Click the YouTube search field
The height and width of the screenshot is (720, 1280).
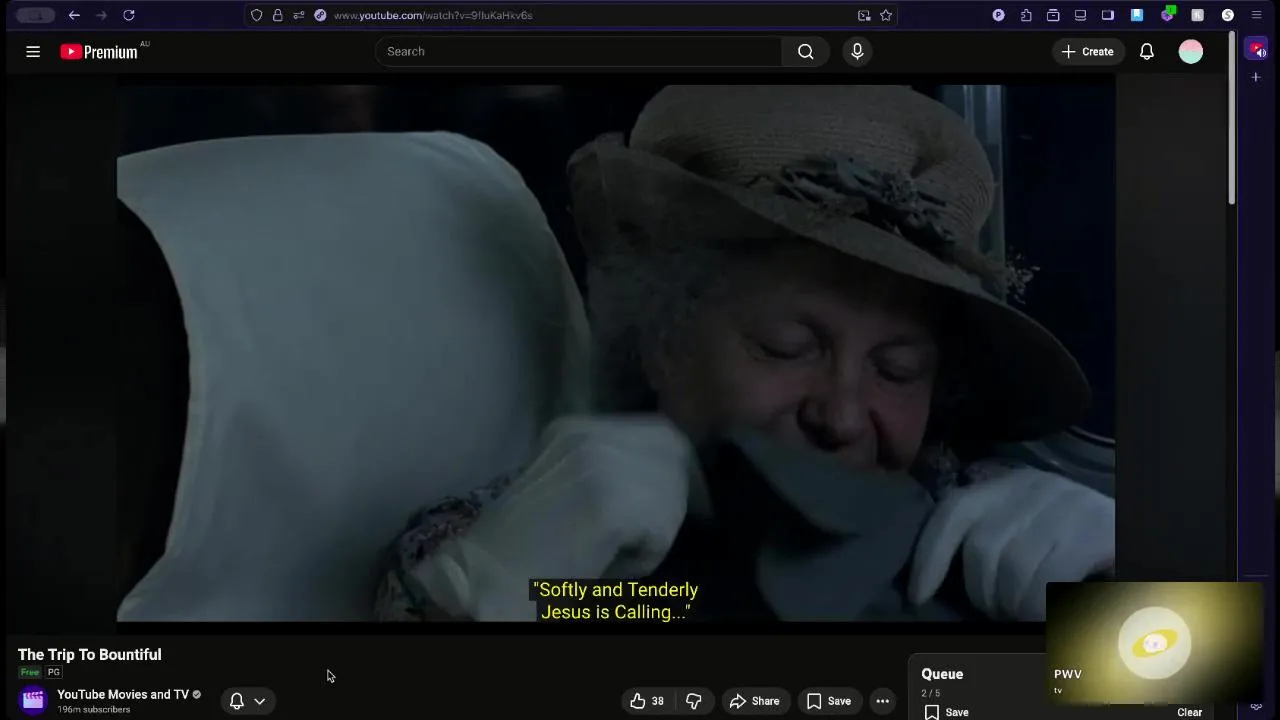coord(579,51)
